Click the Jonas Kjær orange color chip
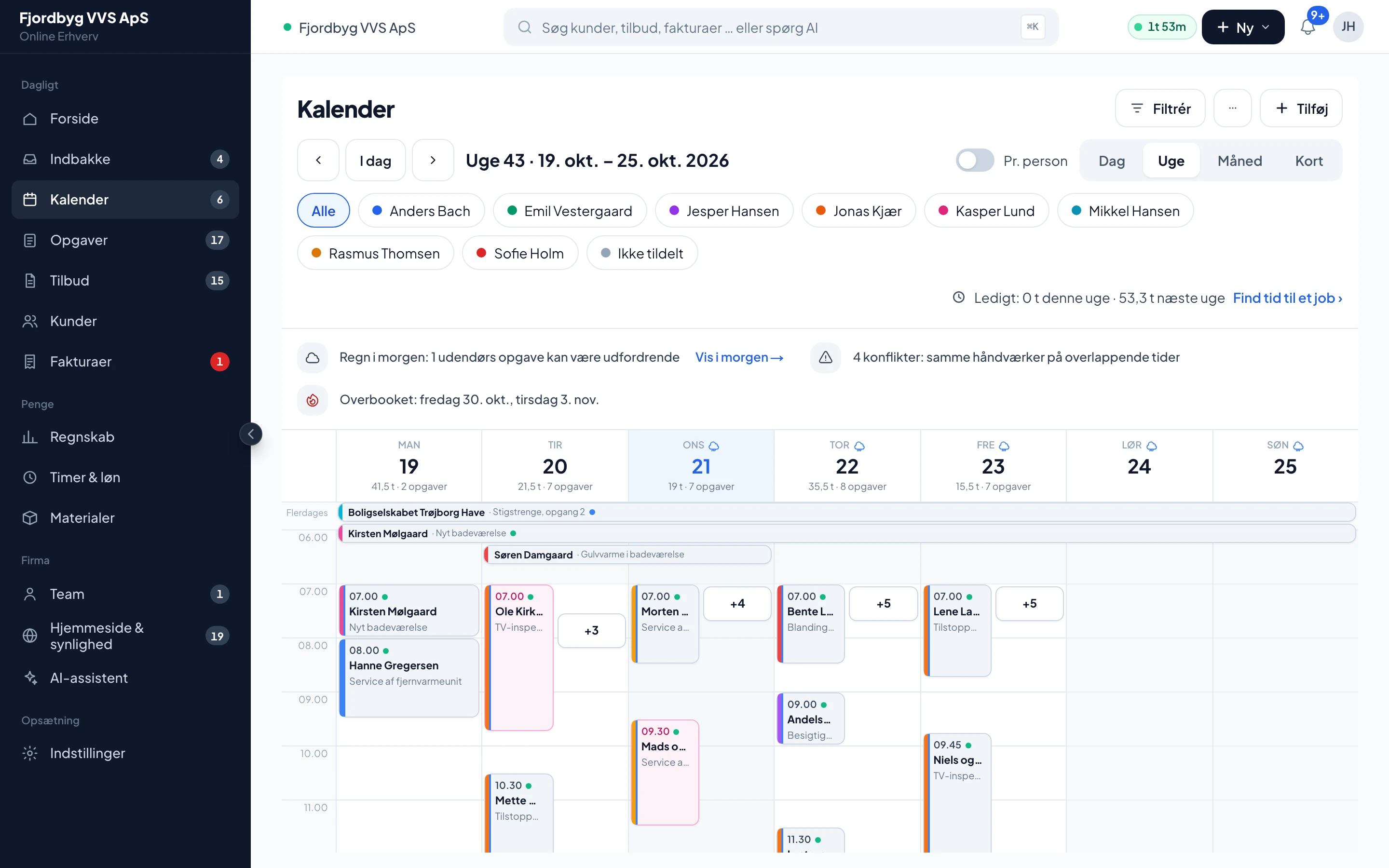Viewport: 1389px width, 868px height. tap(858, 211)
